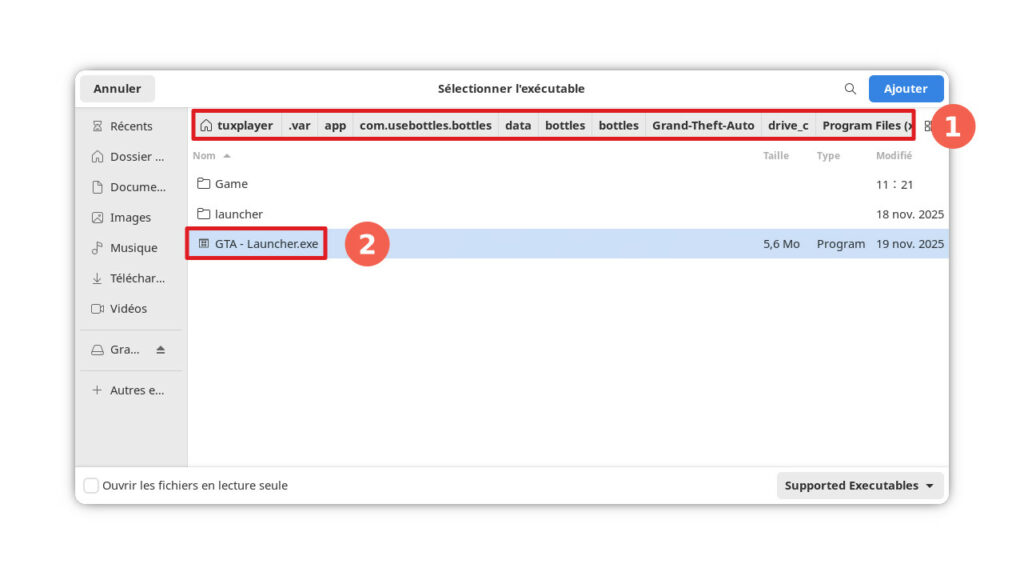Sort files by the Modifié column
The height and width of the screenshot is (584, 1024).
(x=893, y=156)
